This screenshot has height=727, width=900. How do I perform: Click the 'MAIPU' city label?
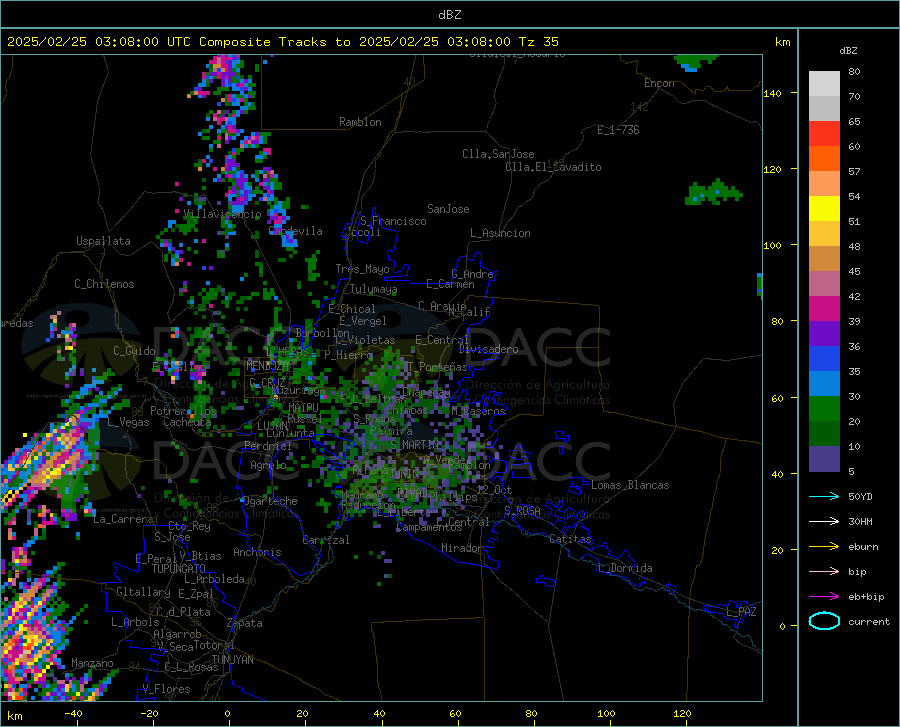303,407
